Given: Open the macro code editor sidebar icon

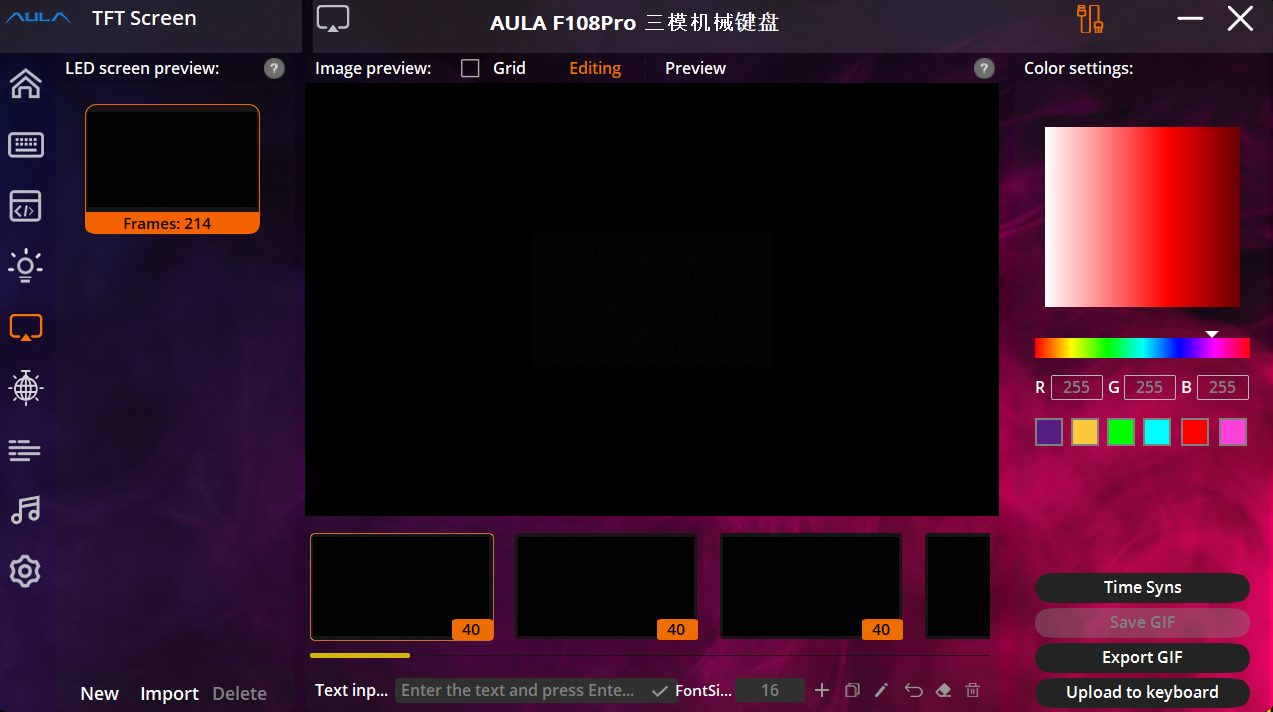Looking at the screenshot, I should pyautogui.click(x=25, y=206).
